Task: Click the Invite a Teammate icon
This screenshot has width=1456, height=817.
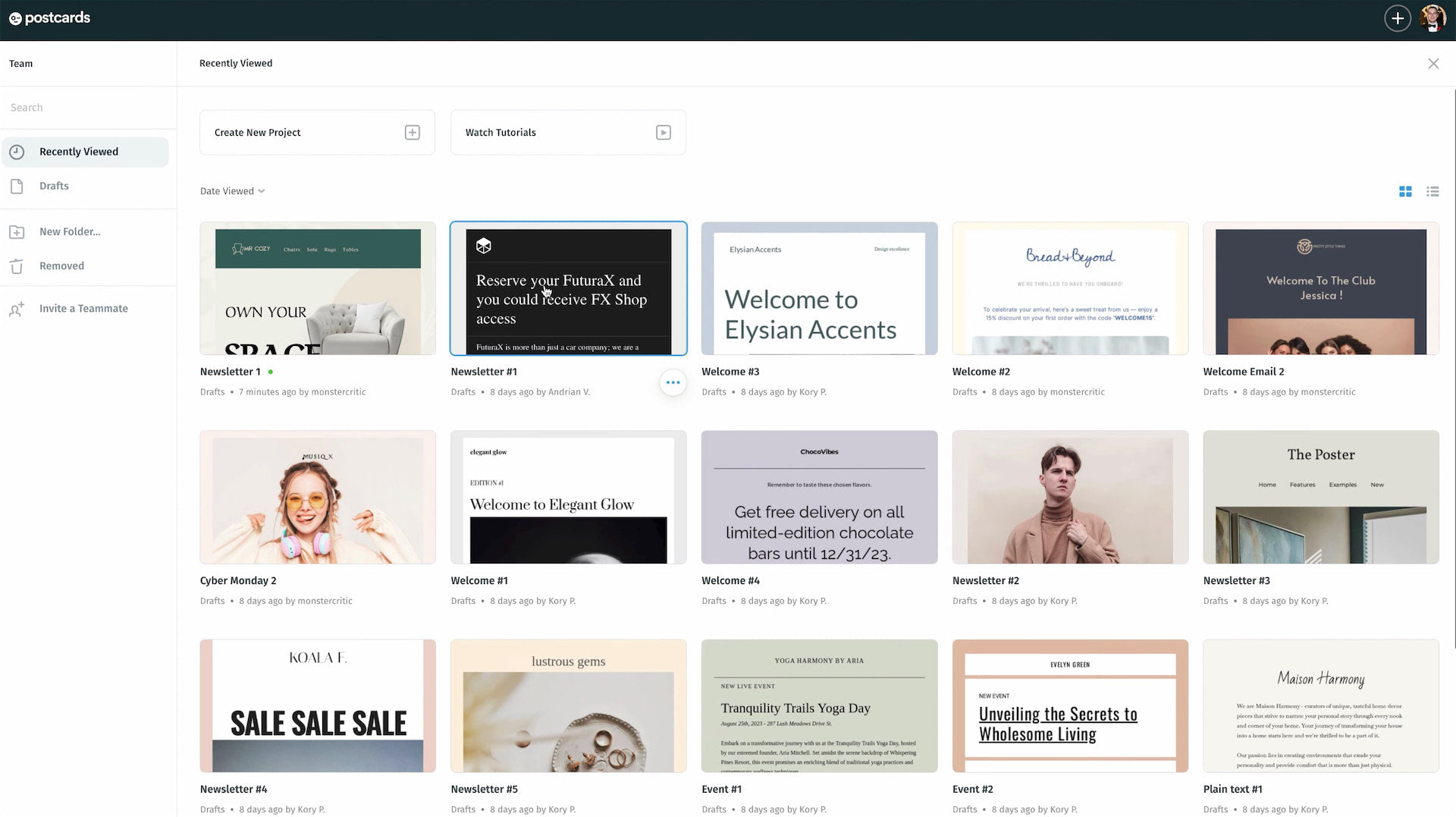Action: 17,309
